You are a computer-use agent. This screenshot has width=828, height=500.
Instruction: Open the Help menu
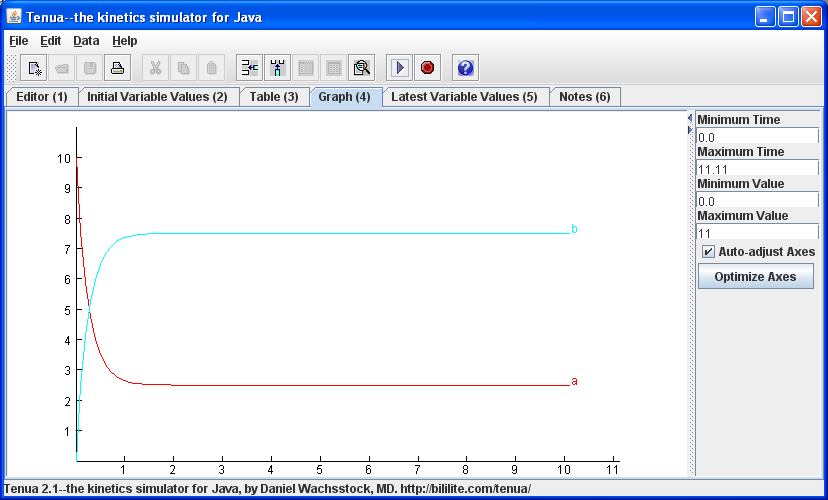(125, 41)
